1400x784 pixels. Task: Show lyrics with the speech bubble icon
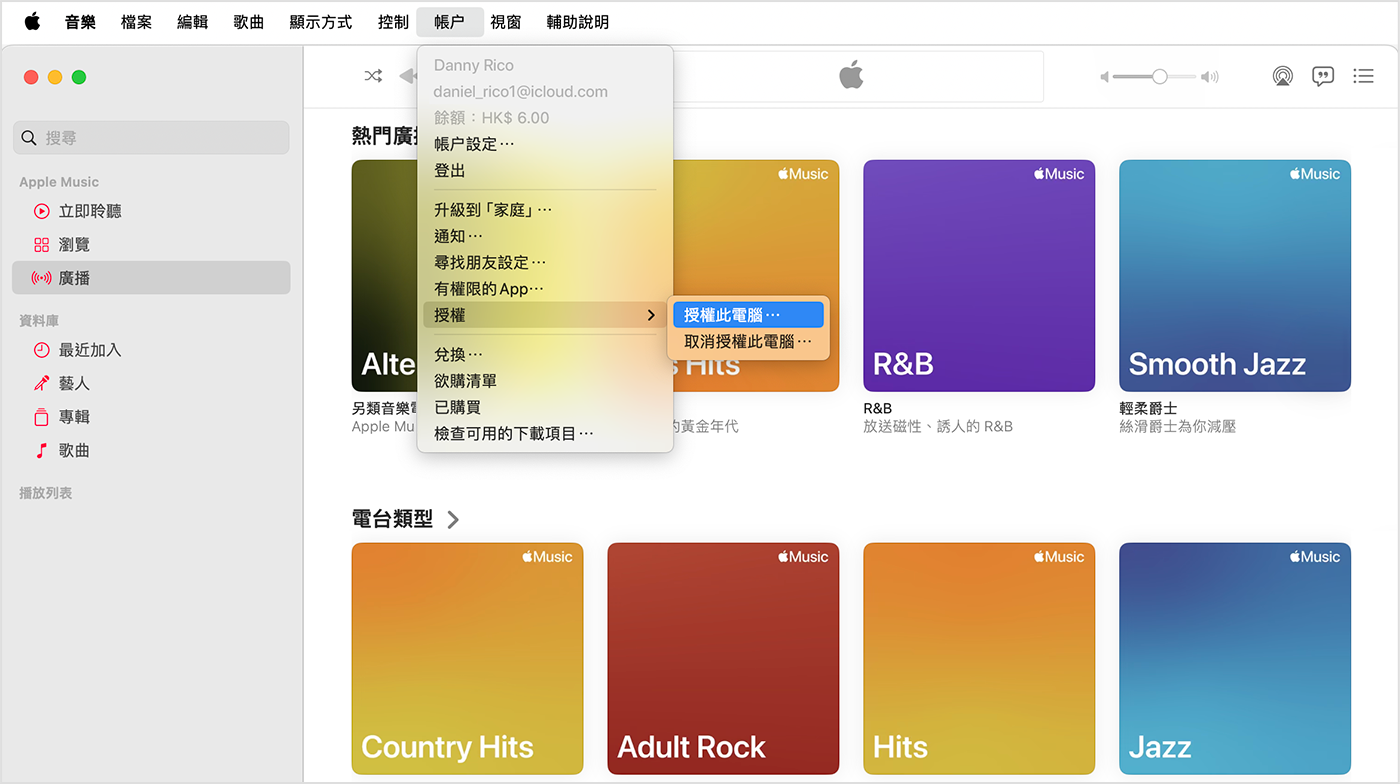pos(1323,76)
